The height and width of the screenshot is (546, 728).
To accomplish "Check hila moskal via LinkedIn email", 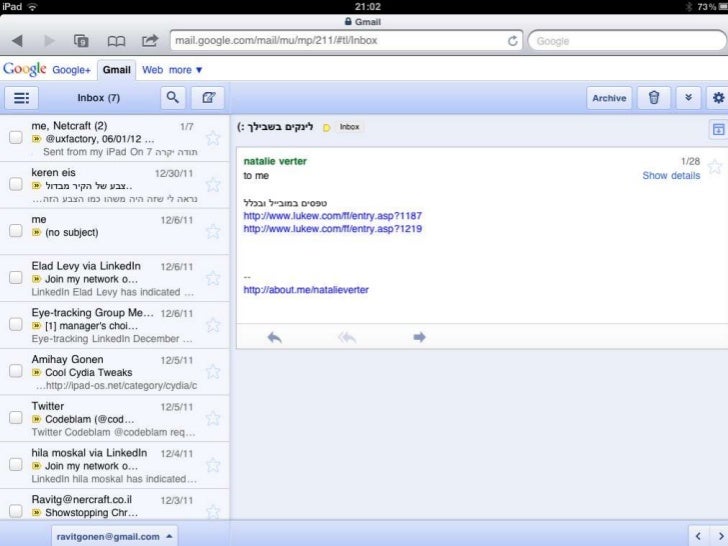I will [16, 464].
